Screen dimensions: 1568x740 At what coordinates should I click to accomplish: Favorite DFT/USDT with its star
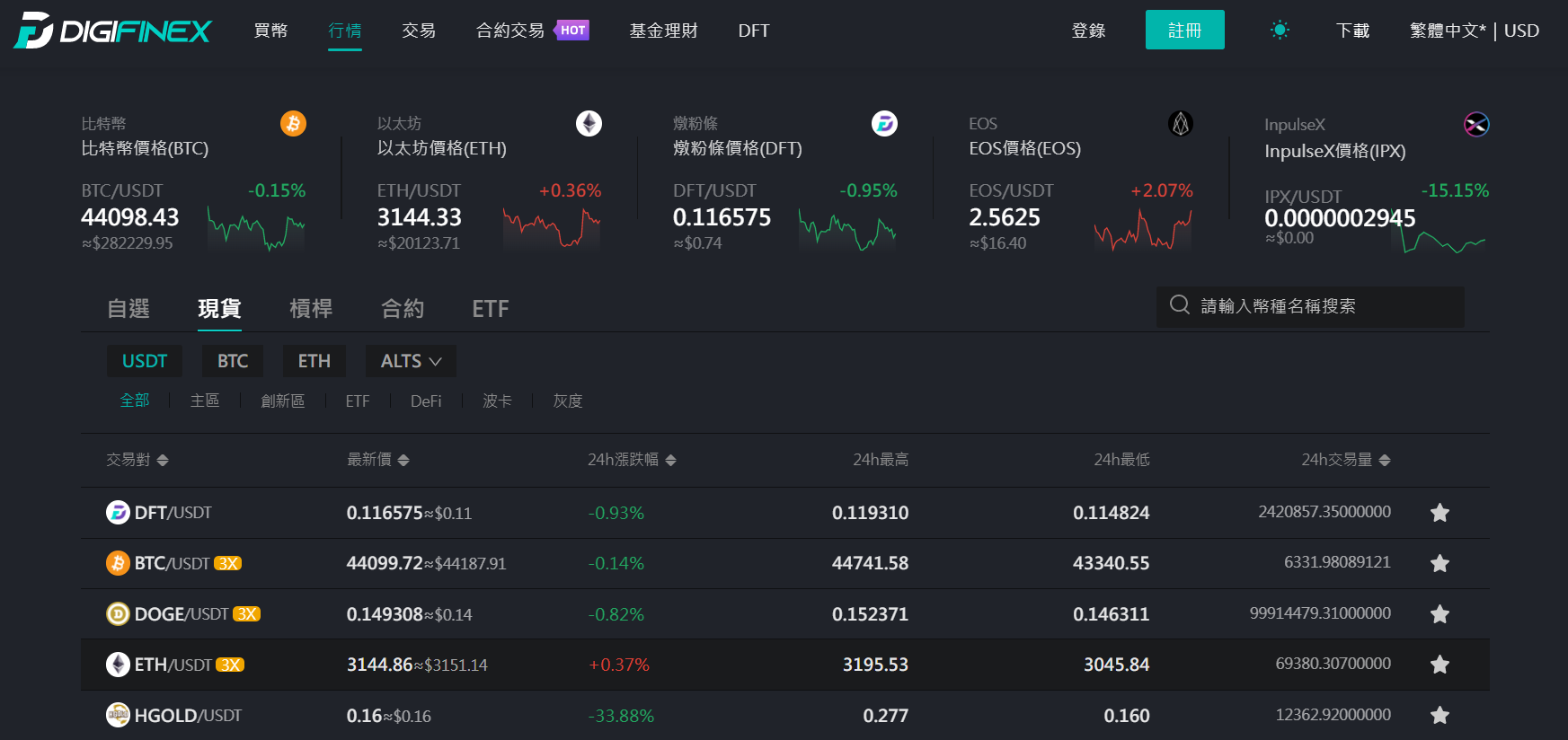pos(1440,513)
